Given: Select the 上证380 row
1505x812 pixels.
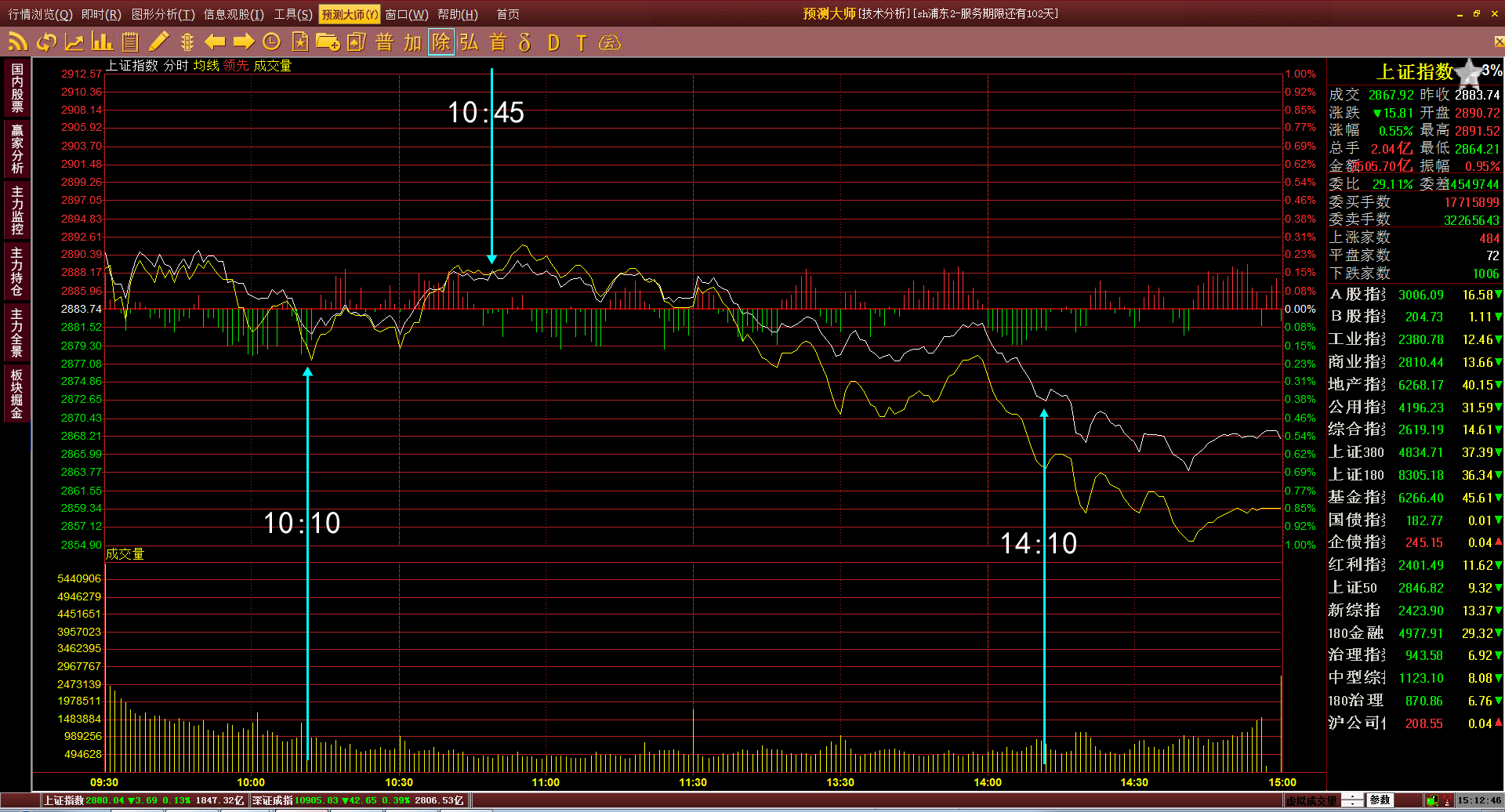Looking at the screenshot, I should point(1416,452).
